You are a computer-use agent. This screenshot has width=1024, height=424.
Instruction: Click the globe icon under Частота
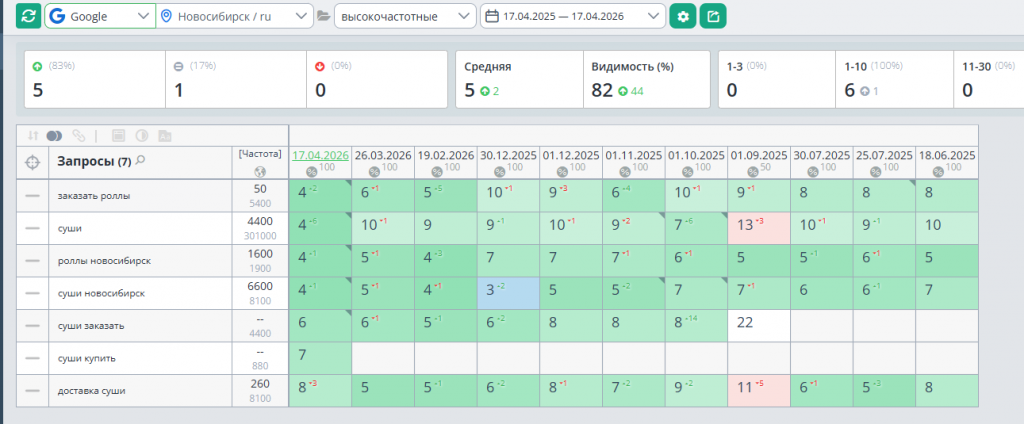click(260, 172)
